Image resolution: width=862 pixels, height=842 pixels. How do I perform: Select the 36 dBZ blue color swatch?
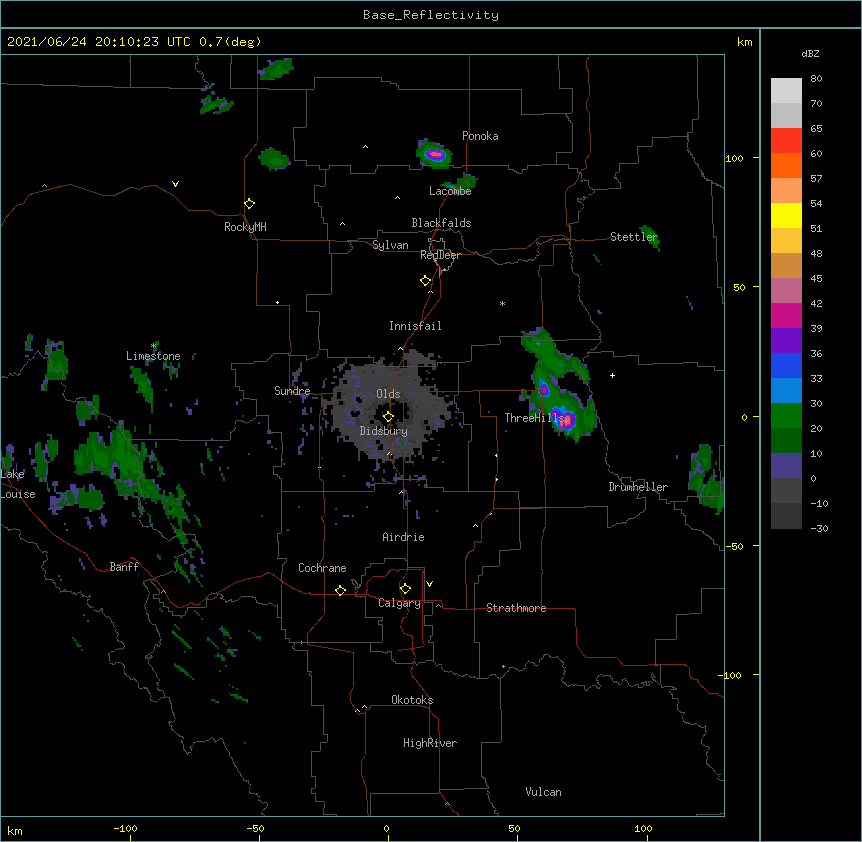(786, 365)
